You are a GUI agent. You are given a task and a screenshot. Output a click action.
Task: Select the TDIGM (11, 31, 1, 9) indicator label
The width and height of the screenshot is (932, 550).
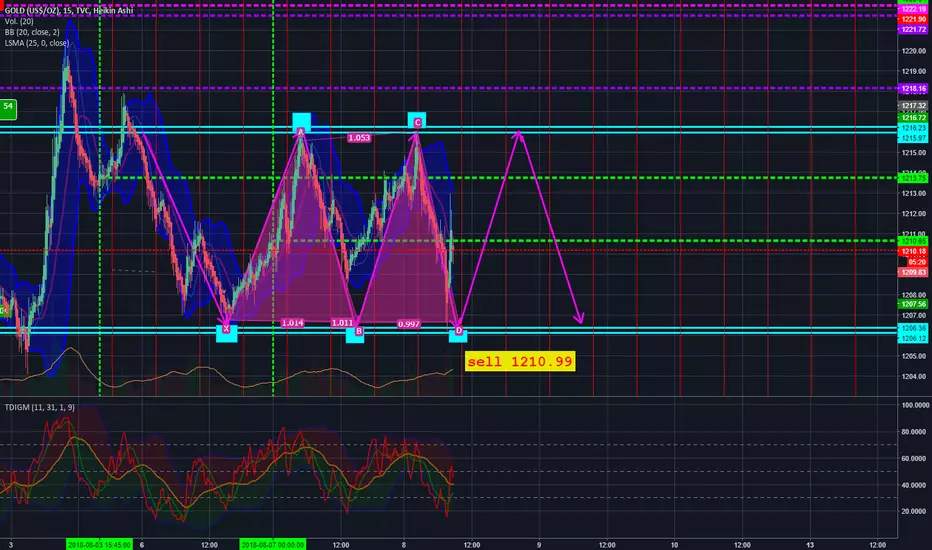coord(40,407)
